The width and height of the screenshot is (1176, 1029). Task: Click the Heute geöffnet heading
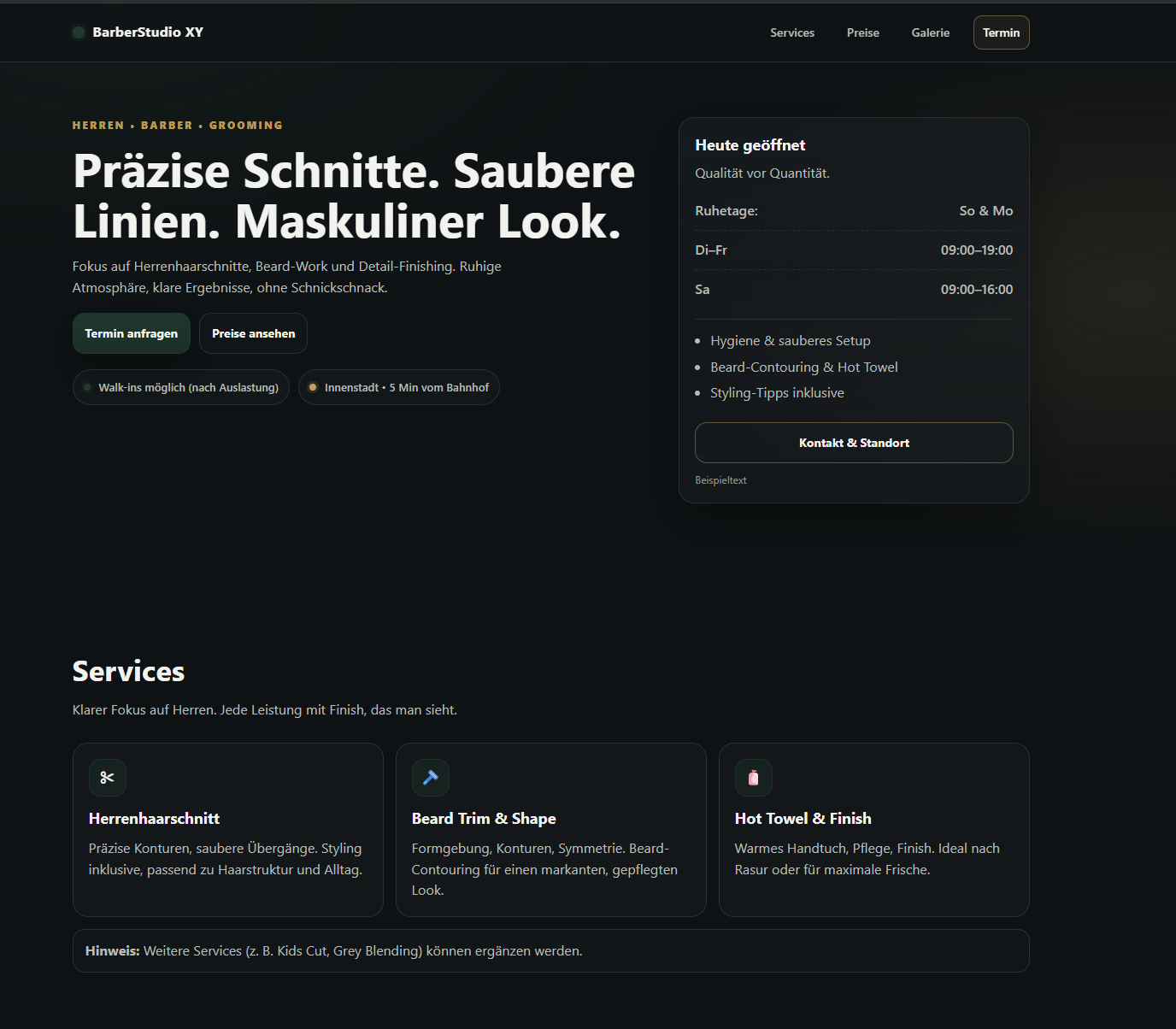click(x=750, y=144)
